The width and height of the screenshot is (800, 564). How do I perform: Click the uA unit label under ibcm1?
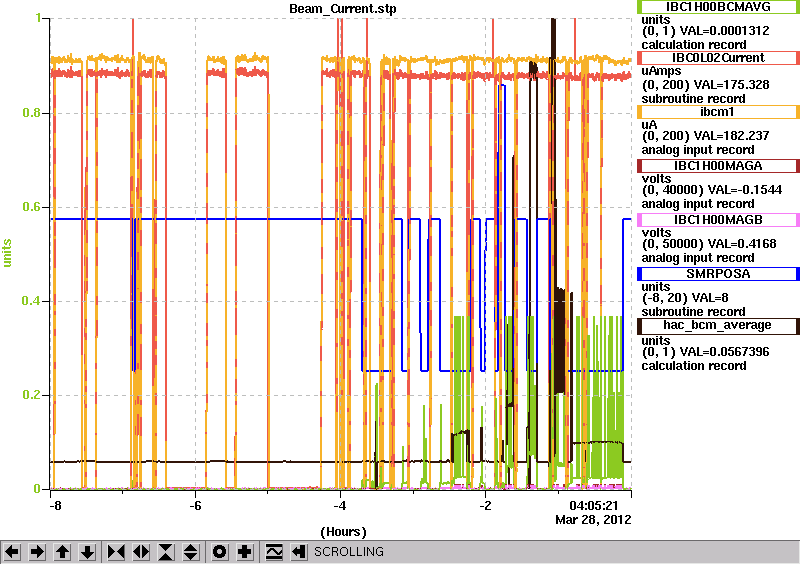pos(649,125)
